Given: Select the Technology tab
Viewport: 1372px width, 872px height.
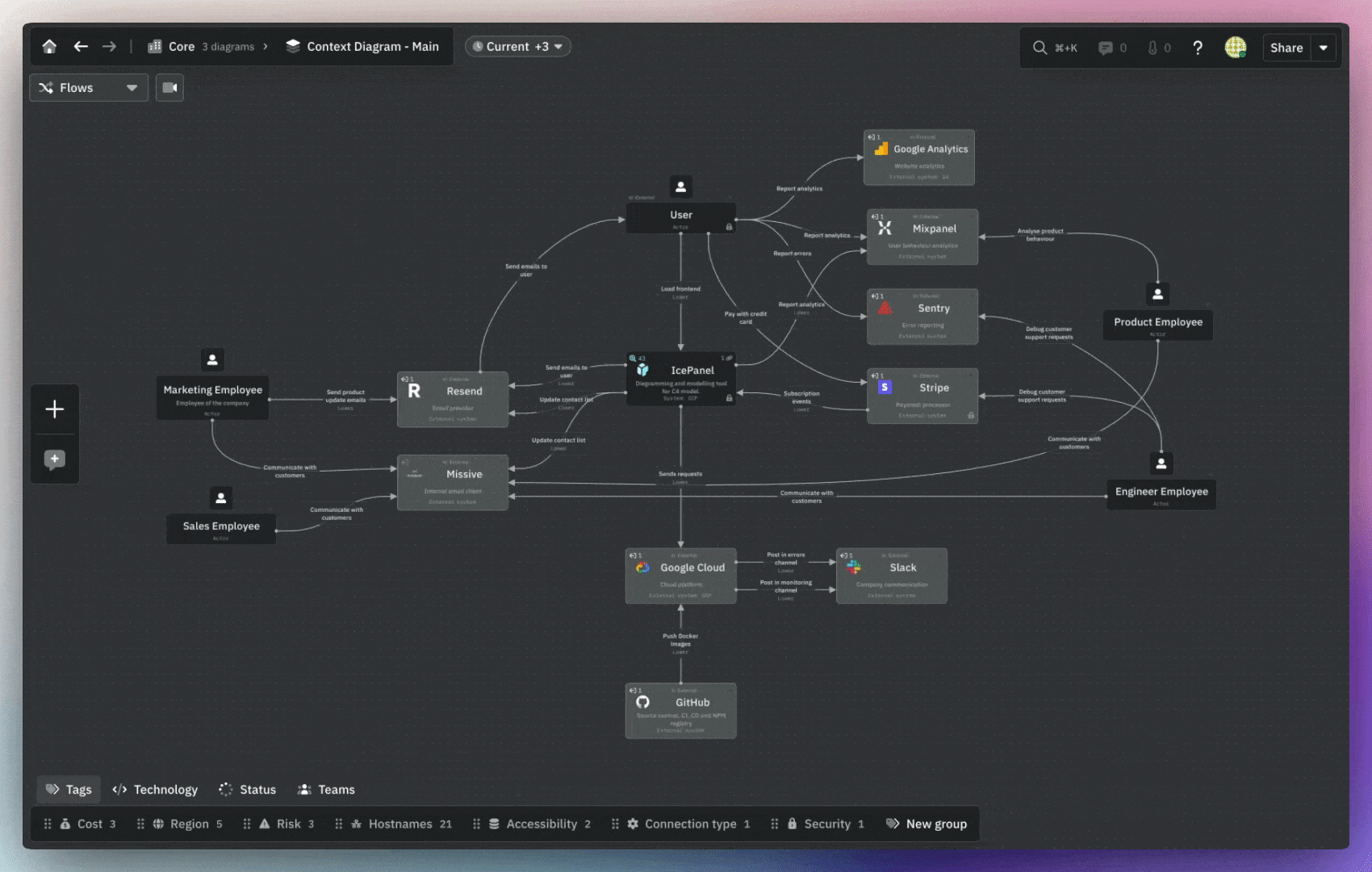Looking at the screenshot, I should 155,790.
